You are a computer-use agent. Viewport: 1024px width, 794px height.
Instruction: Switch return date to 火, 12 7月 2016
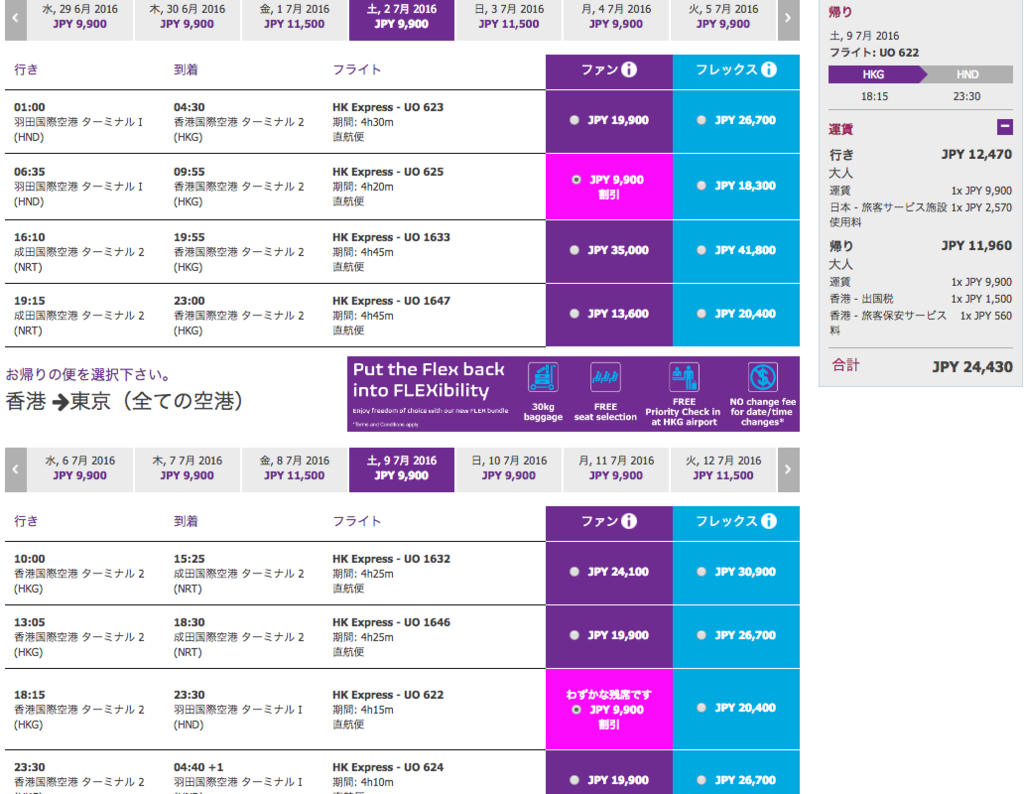tap(723, 469)
